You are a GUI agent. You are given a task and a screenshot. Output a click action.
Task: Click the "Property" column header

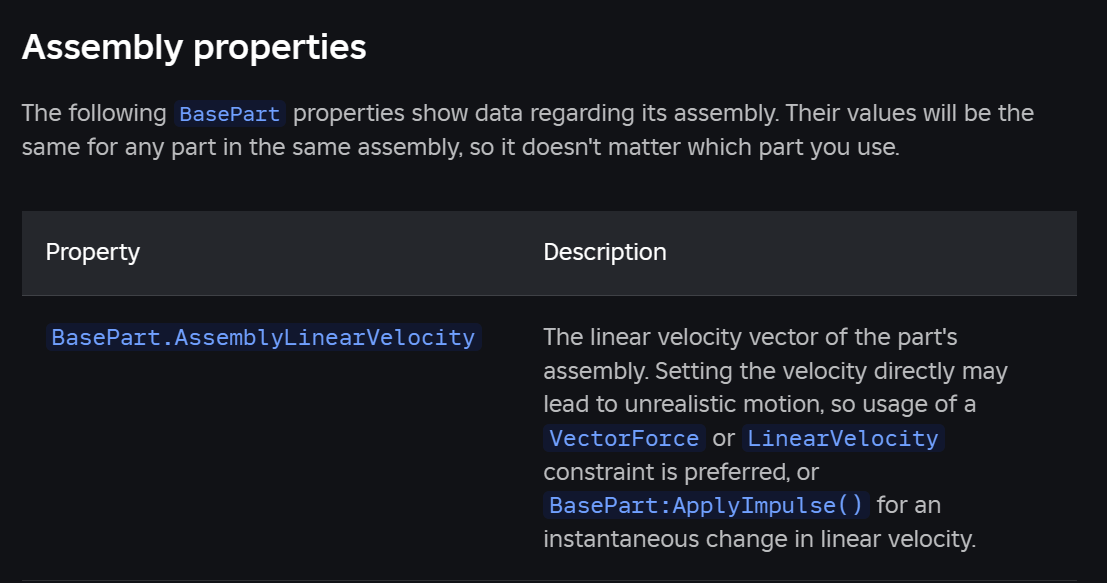[93, 252]
